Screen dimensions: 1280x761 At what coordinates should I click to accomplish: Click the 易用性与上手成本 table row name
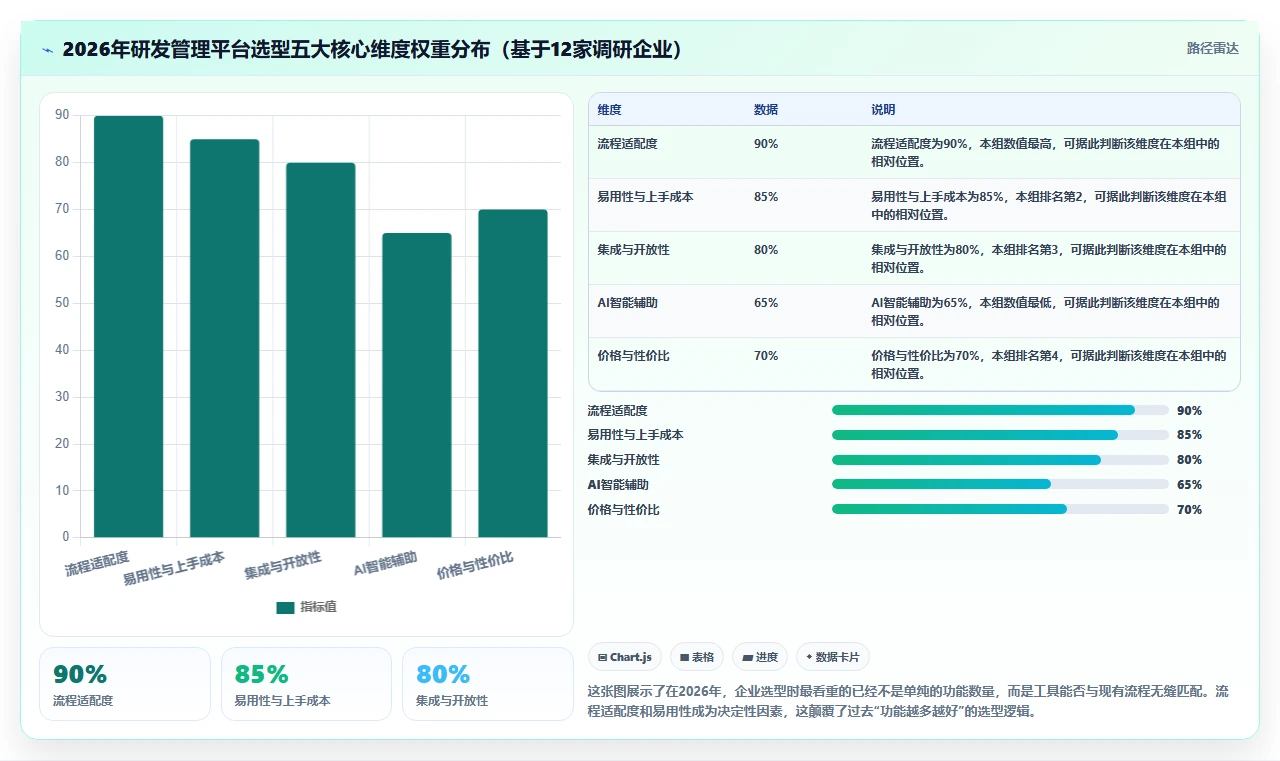645,197
